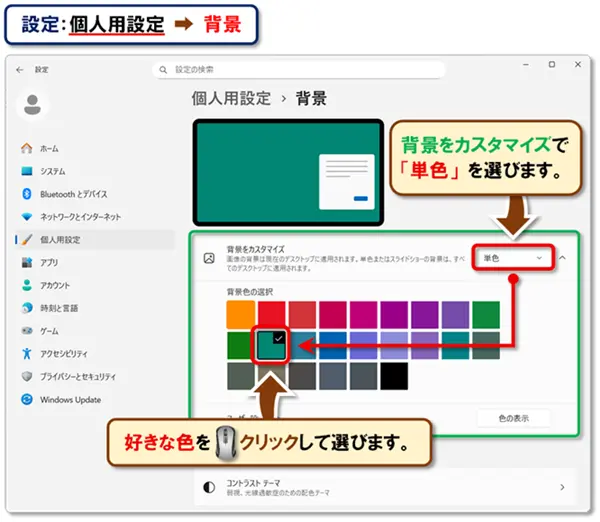Open ネットワークとインターネット settings
600x522 pixels.
click(x=80, y=217)
